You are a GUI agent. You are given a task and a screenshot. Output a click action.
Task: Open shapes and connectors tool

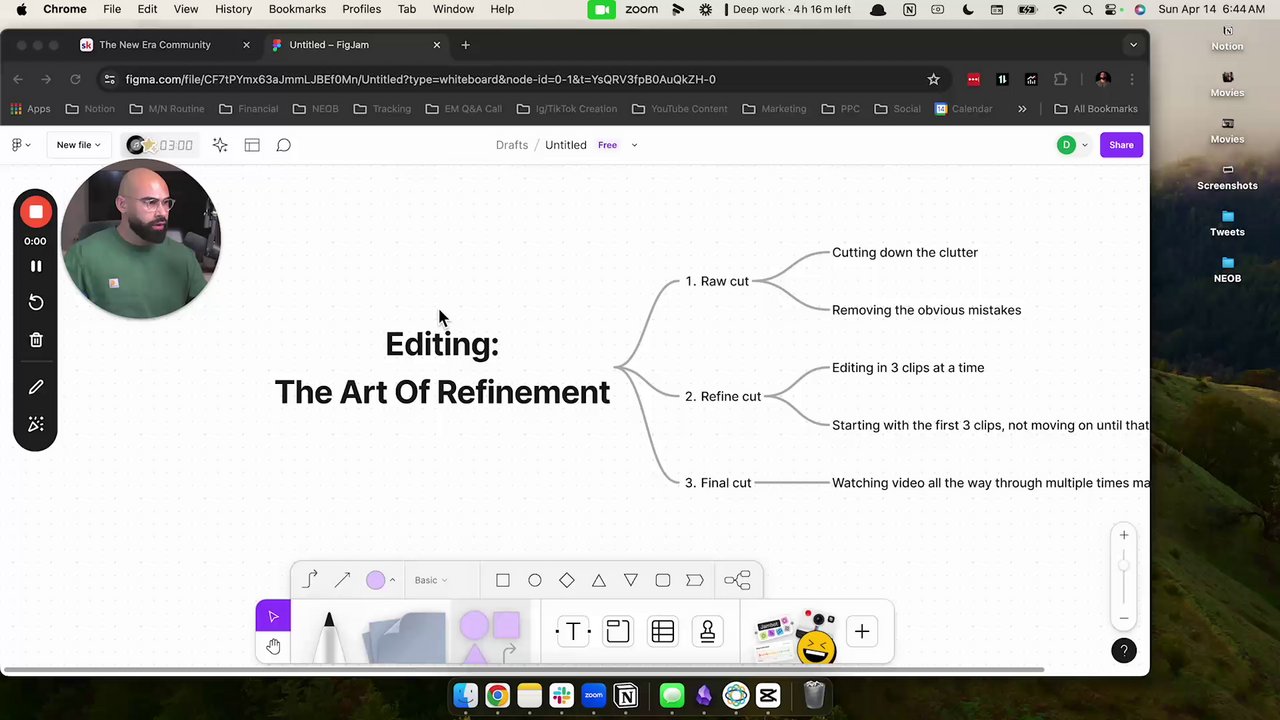pos(490,636)
